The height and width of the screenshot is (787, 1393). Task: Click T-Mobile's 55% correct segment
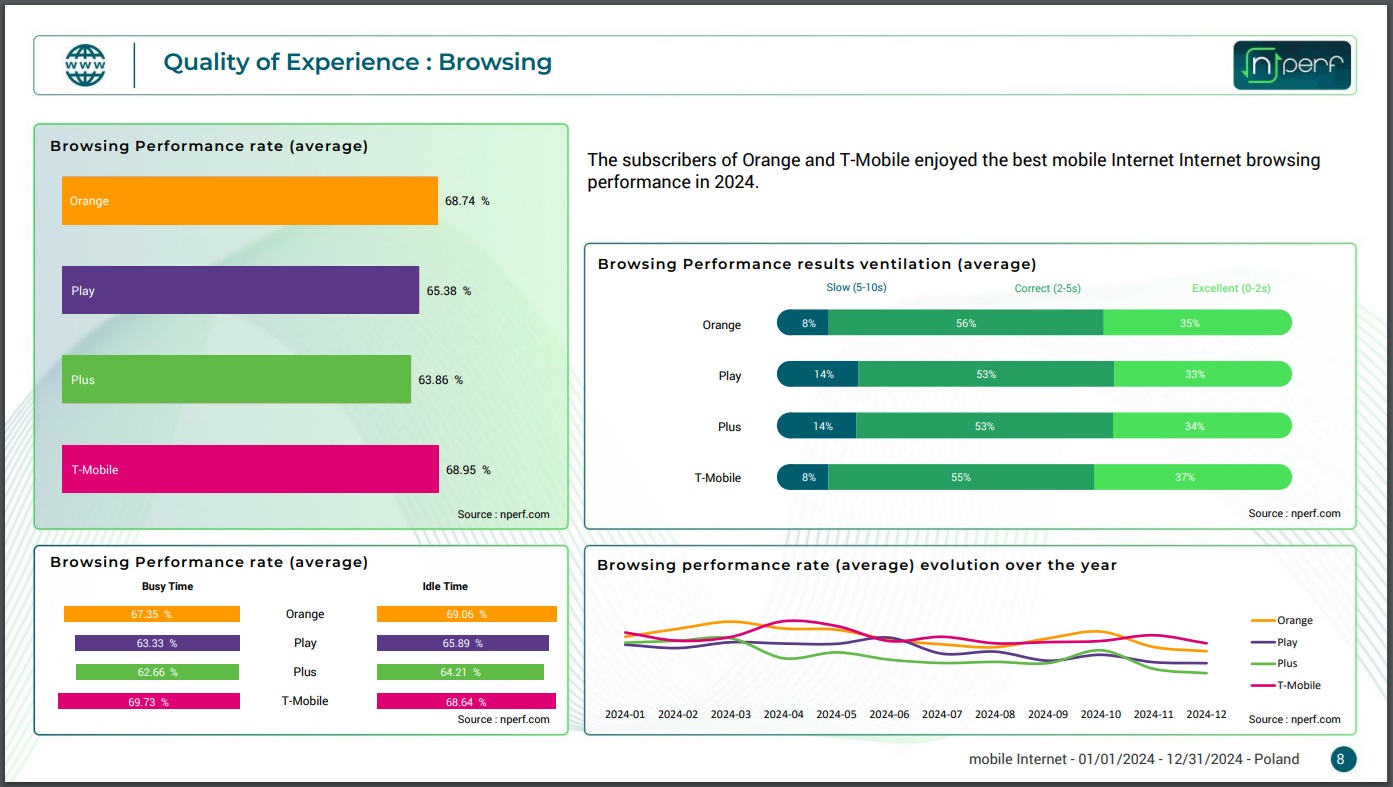(x=961, y=477)
